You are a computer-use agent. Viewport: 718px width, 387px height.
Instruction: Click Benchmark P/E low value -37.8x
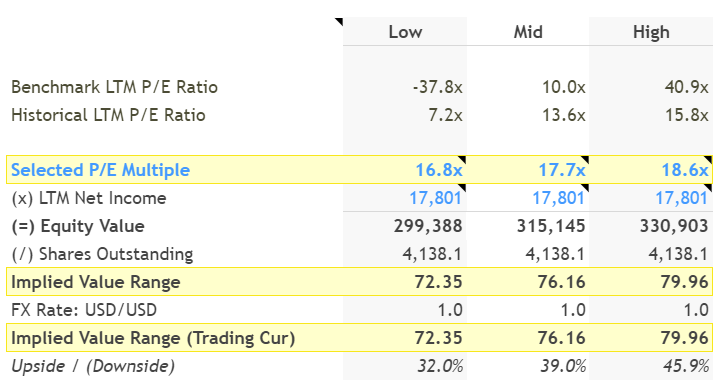[x=438, y=87]
